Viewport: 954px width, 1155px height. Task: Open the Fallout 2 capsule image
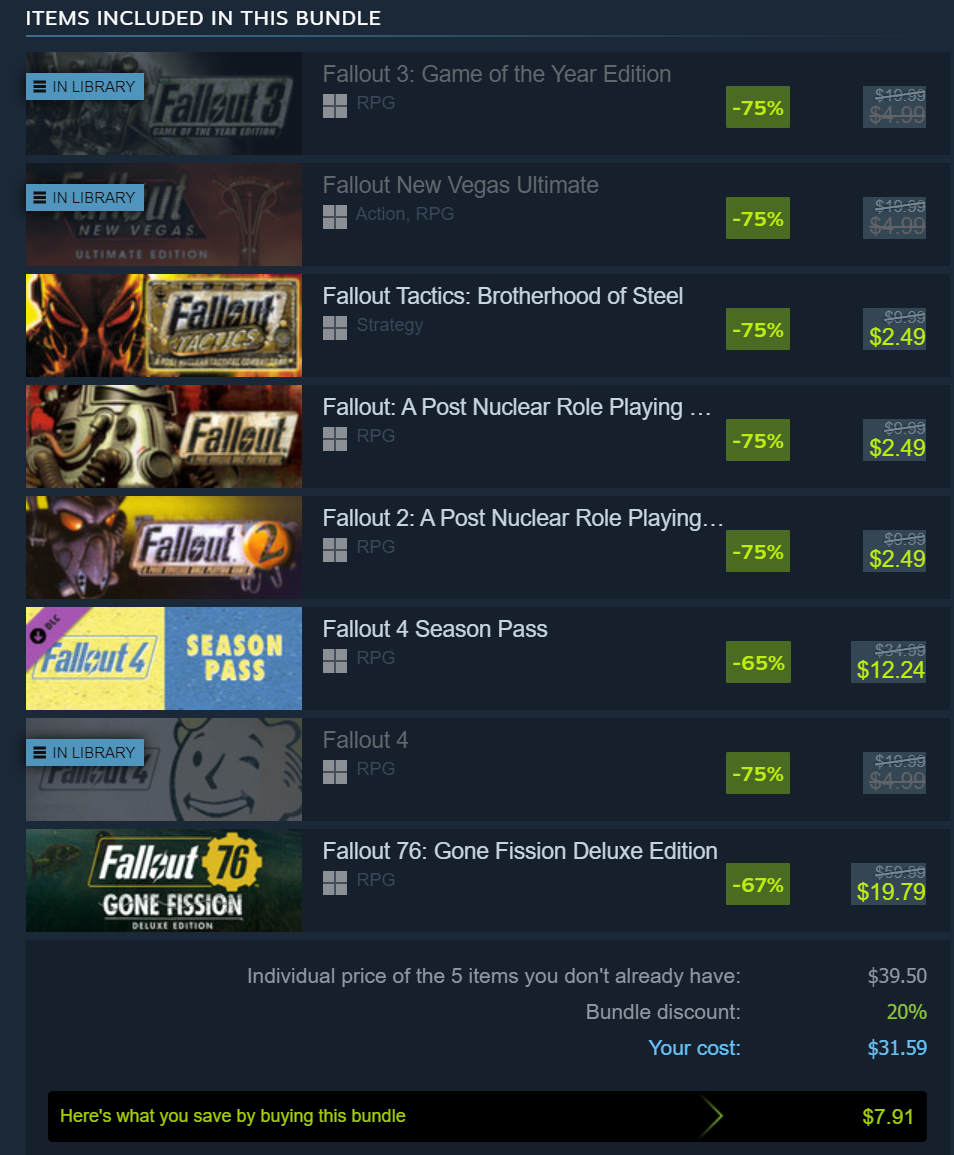pos(164,547)
